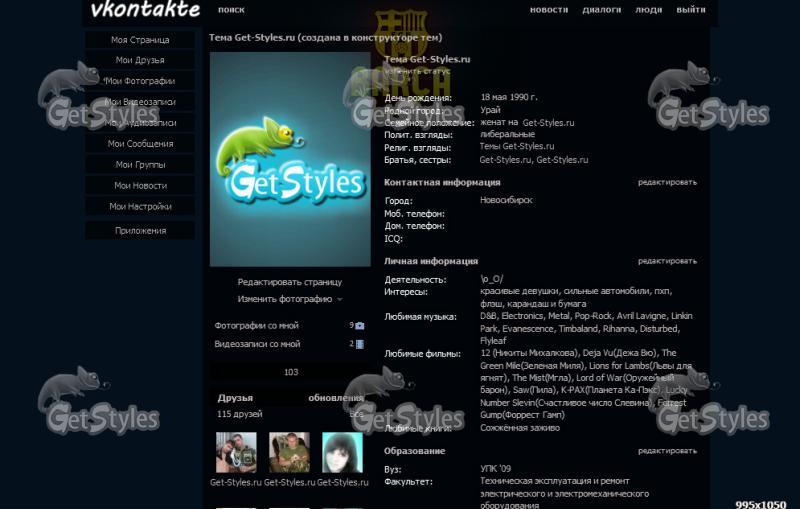Click новости in the top navigation
Screen dimensions: 800x509
(x=549, y=10)
